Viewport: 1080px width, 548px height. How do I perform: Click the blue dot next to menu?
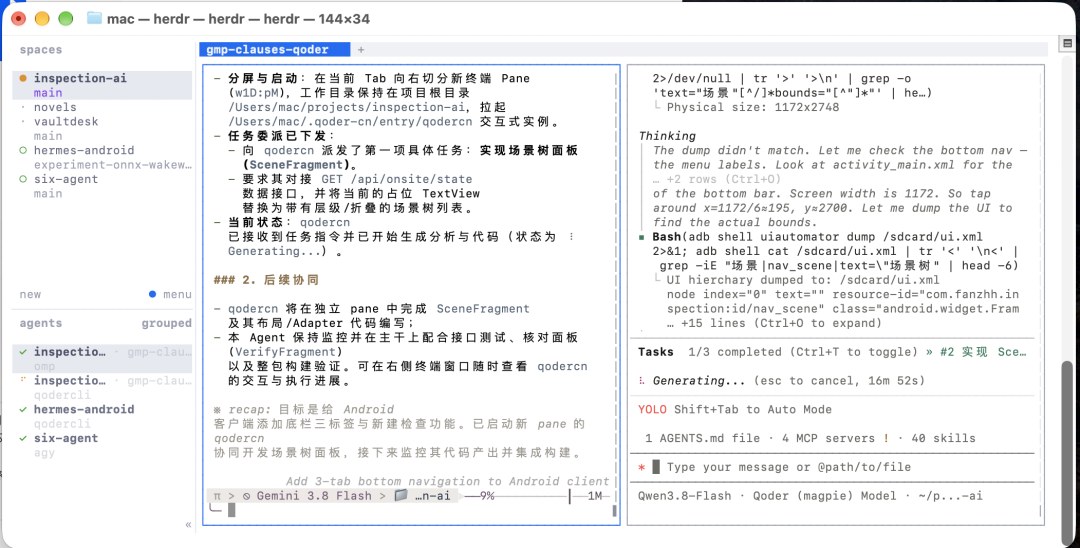click(x=152, y=294)
